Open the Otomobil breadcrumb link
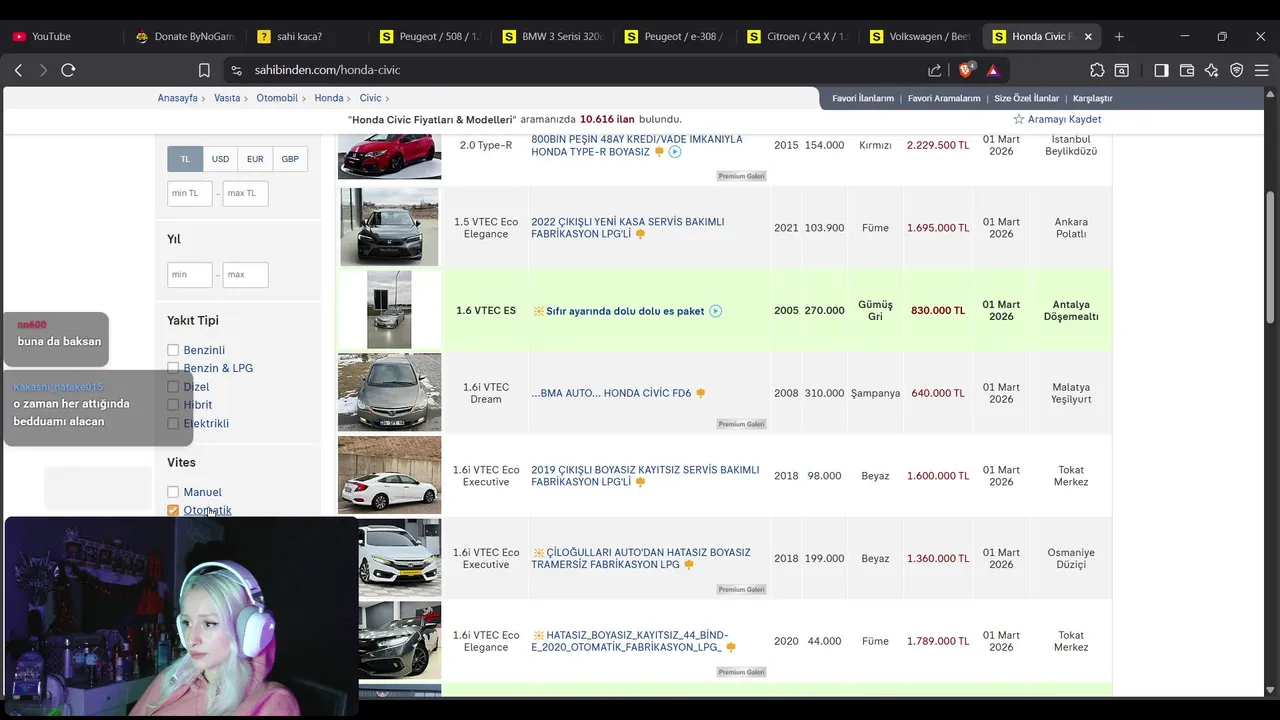 (277, 98)
